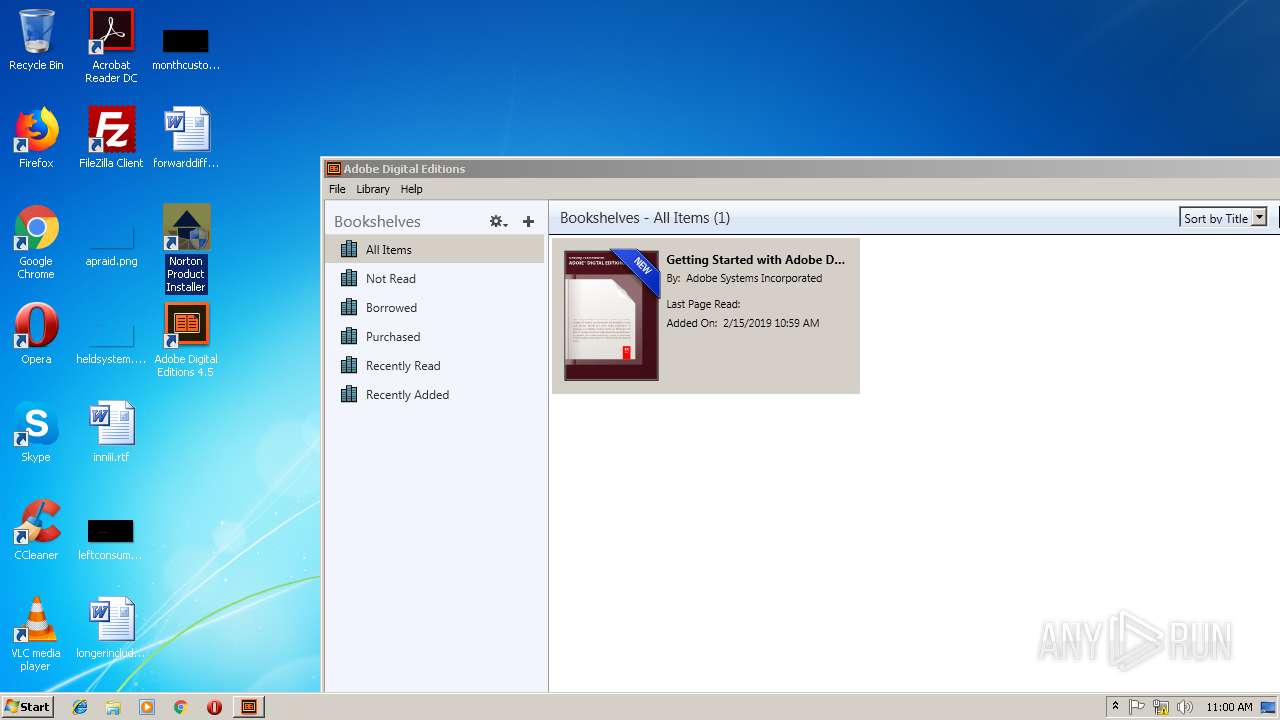Show the Recently Added bookshelf
Viewport: 1280px width, 720px height.
pyautogui.click(x=435, y=395)
